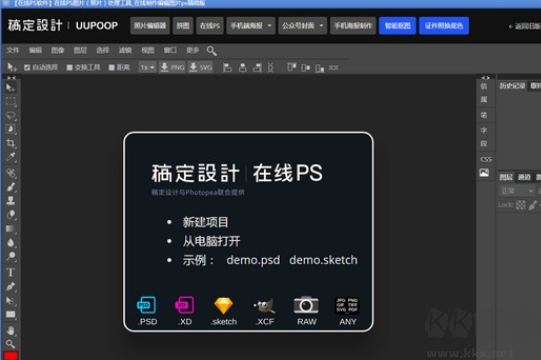Click 从电脑打开 in welcome dialog
Image resolution: width=541 pixels, height=360 pixels.
click(x=212, y=241)
